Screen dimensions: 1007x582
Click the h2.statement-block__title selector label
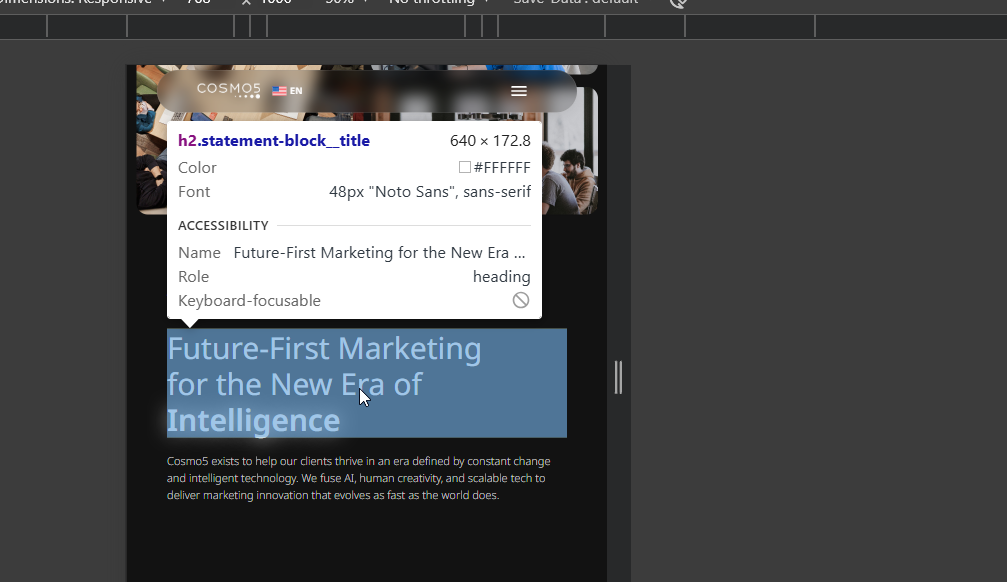[274, 141]
